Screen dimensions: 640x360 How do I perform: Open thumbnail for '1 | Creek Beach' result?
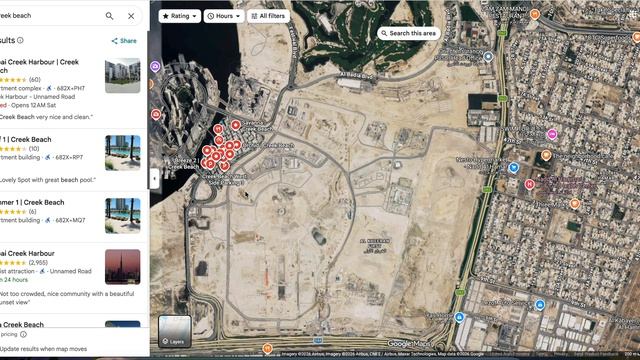pyautogui.click(x=122, y=153)
